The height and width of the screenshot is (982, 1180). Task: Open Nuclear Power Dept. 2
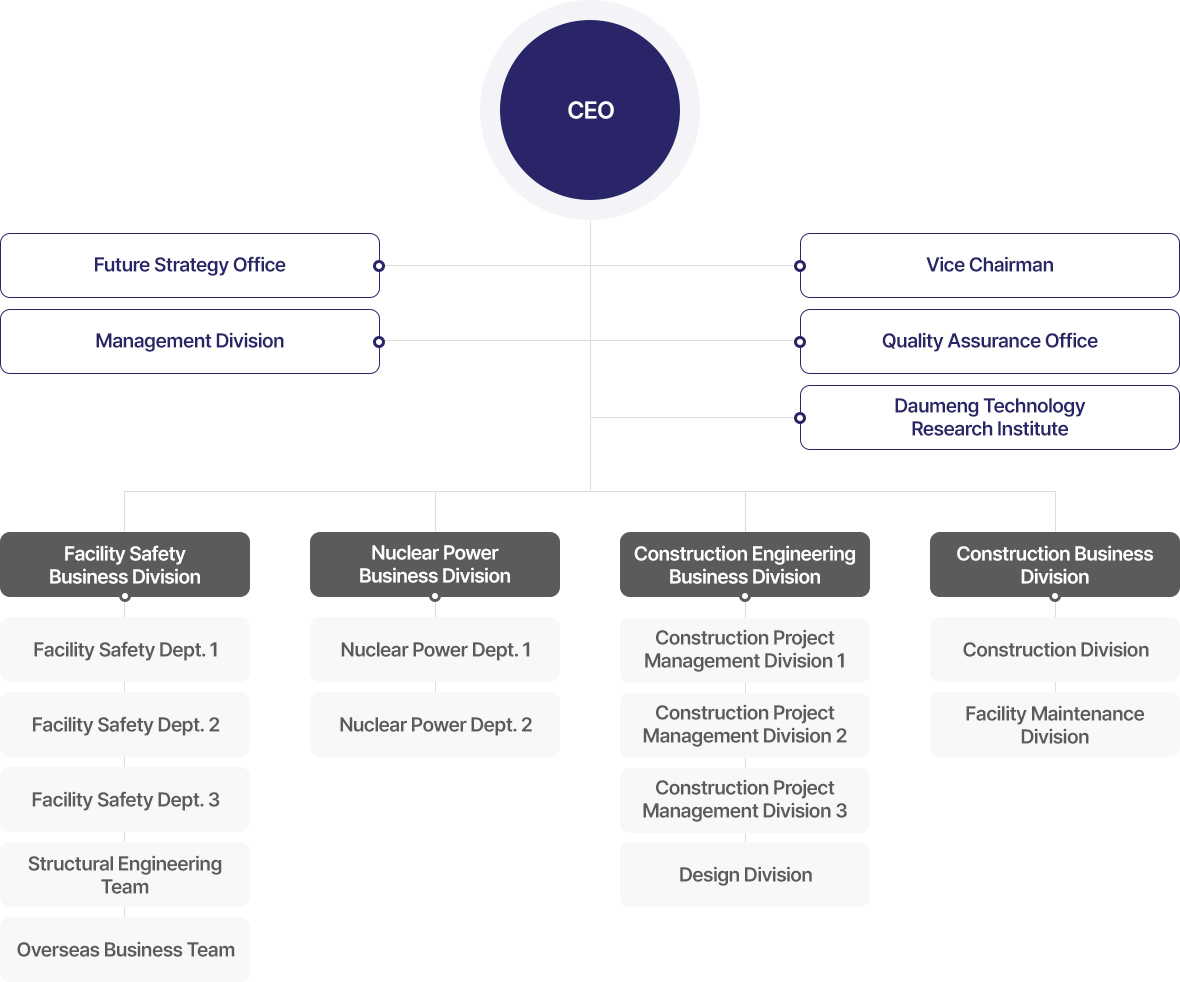tap(435, 725)
